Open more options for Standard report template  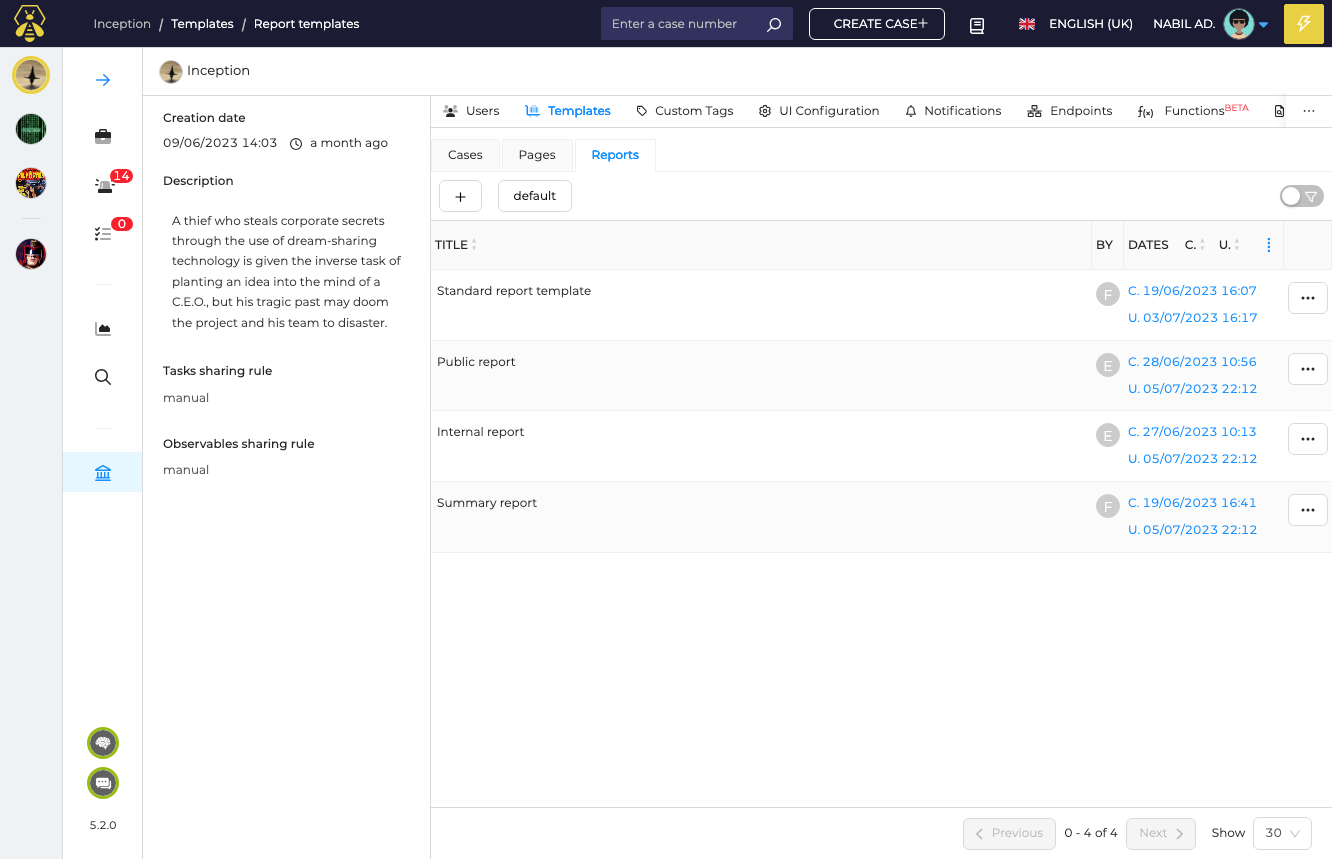[1307, 298]
